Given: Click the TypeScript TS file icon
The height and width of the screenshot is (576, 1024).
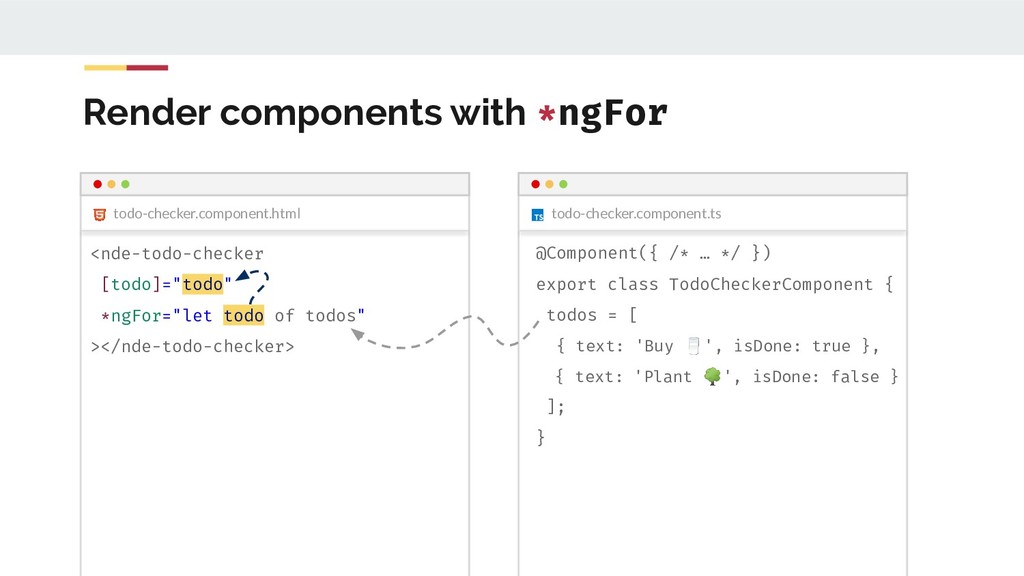Looking at the screenshot, I should click(x=538, y=215).
